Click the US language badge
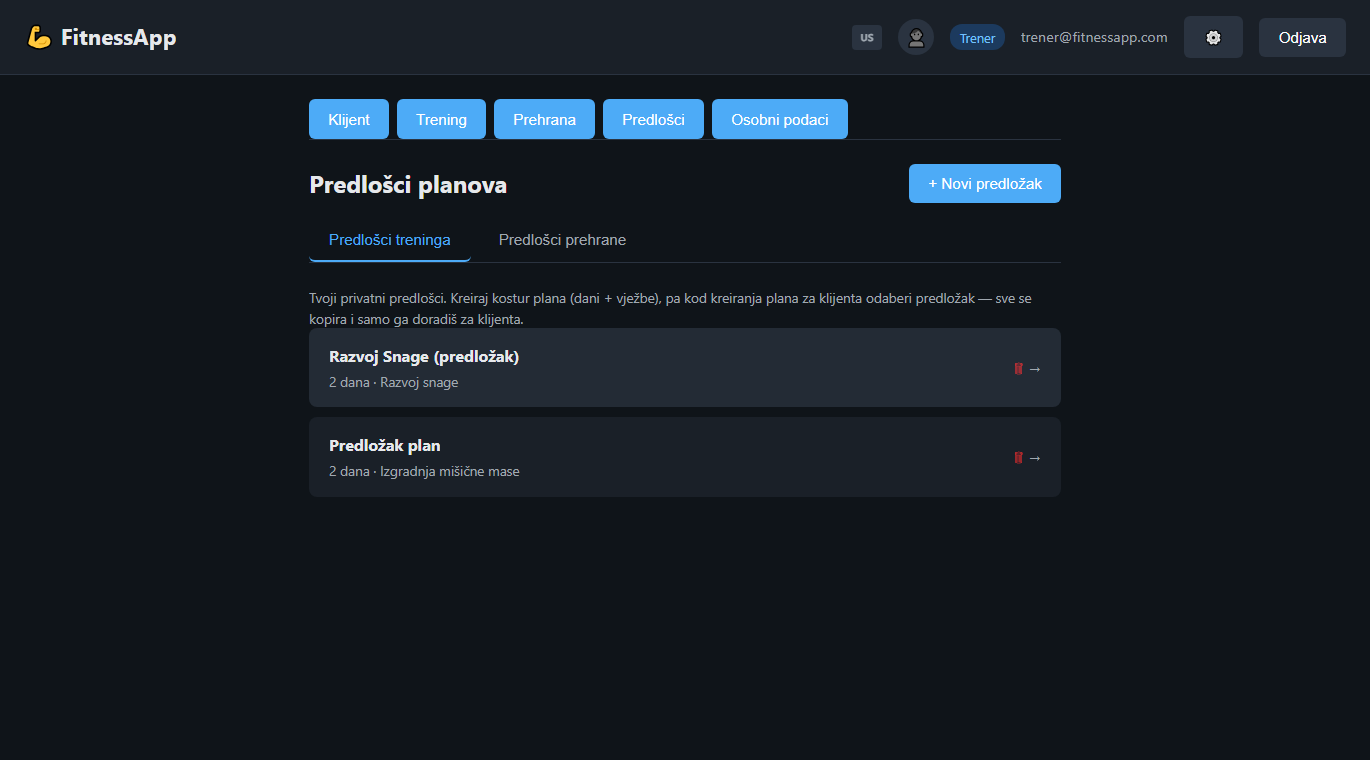Viewport: 1370px width, 760px height. pyautogui.click(x=867, y=38)
